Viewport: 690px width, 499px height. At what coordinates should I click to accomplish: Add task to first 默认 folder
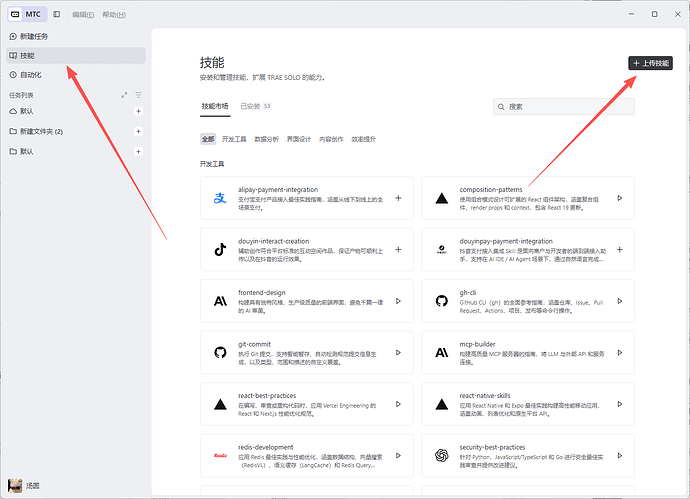138,111
